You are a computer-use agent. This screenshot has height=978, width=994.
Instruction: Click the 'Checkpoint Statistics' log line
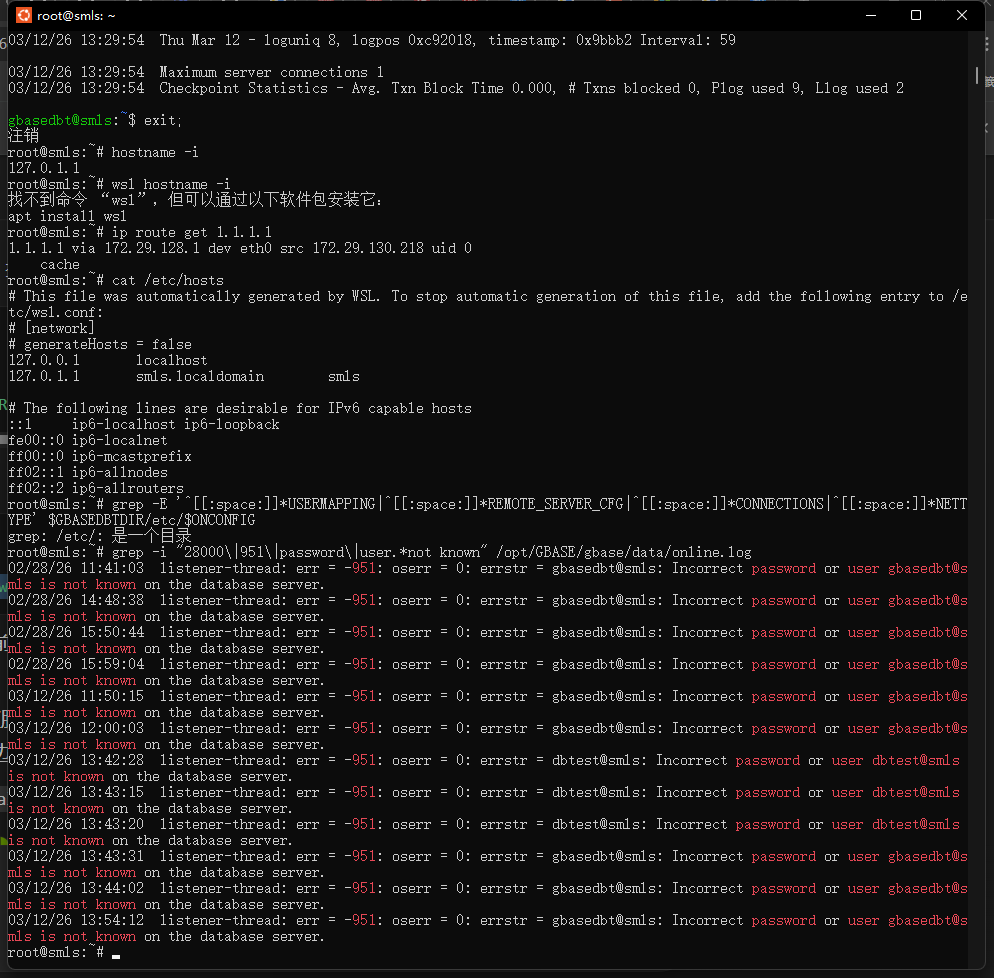(455, 88)
